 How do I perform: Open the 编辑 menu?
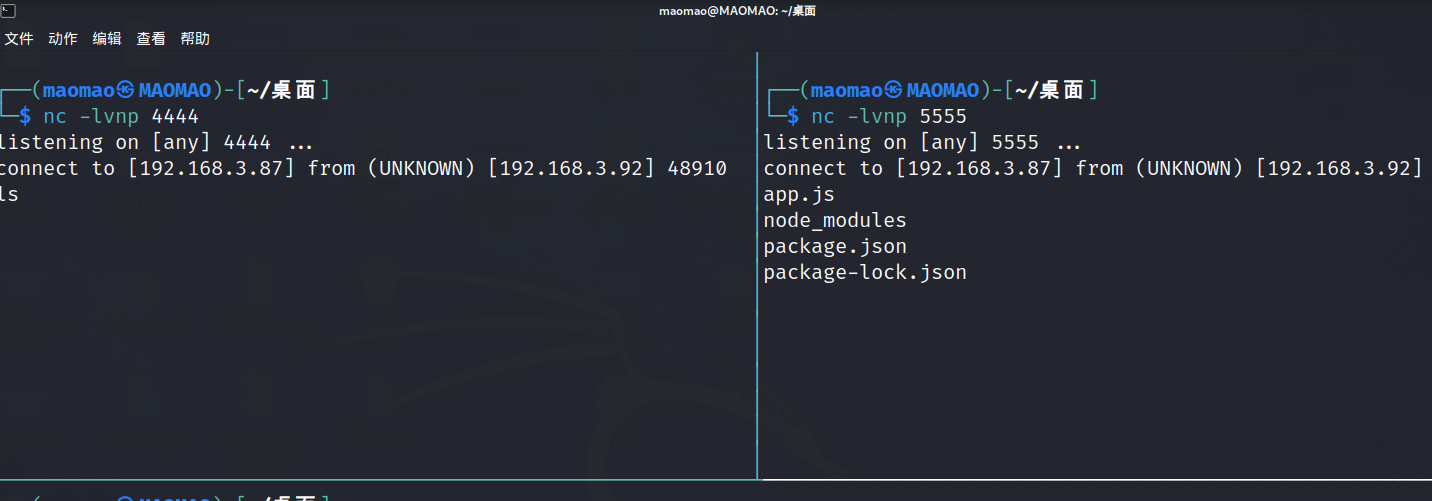coord(107,39)
